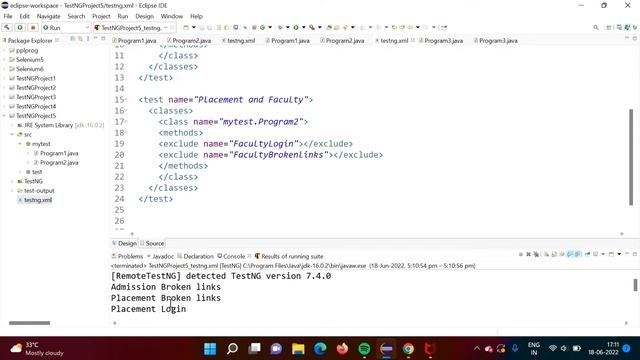Click the new window toolbar icon
This screenshot has width=640, height=360.
click(186, 27)
